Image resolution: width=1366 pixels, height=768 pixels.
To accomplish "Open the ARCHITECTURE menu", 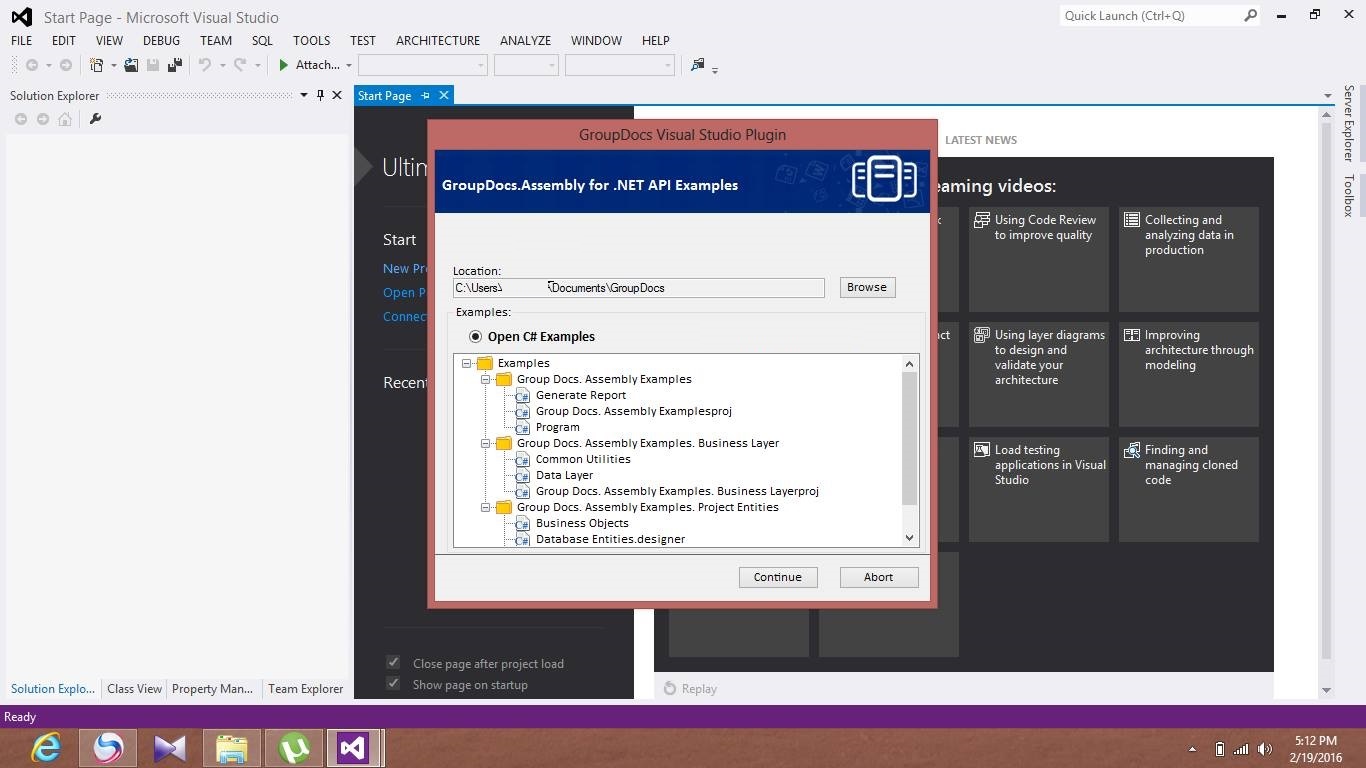I will (438, 40).
